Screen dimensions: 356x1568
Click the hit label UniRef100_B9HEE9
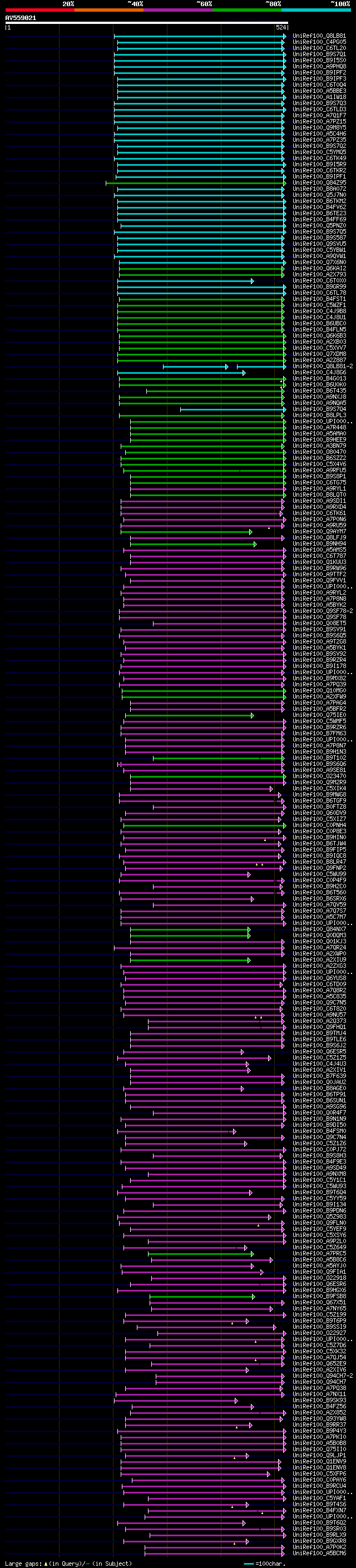coord(319,439)
